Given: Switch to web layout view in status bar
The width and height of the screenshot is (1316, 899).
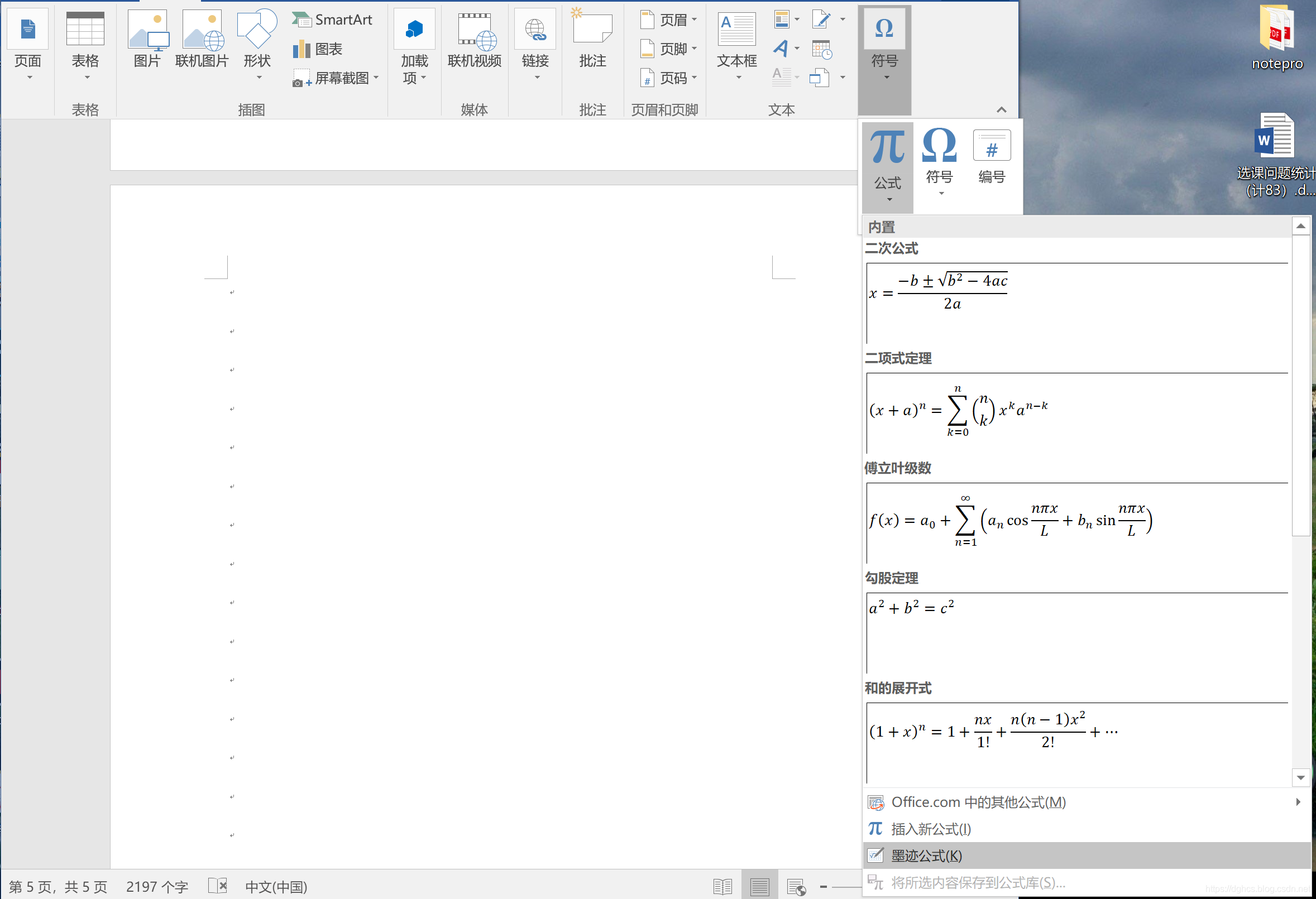Looking at the screenshot, I should click(796, 887).
